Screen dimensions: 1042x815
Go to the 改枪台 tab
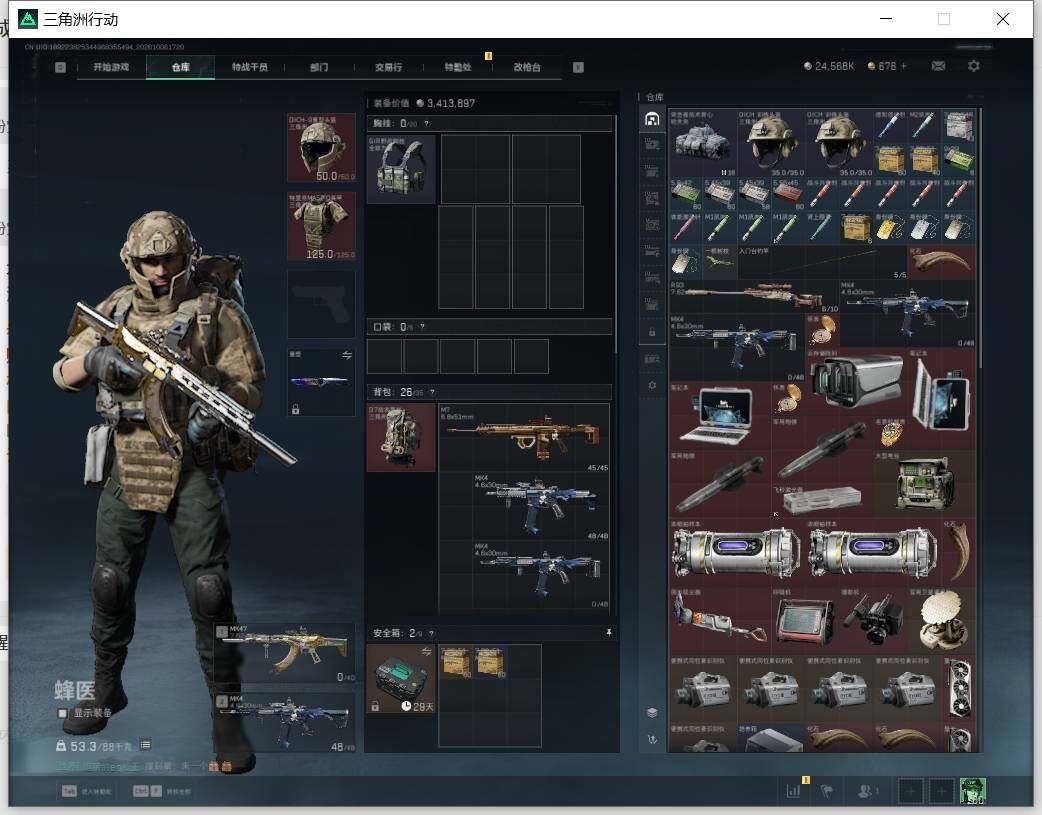tap(527, 67)
